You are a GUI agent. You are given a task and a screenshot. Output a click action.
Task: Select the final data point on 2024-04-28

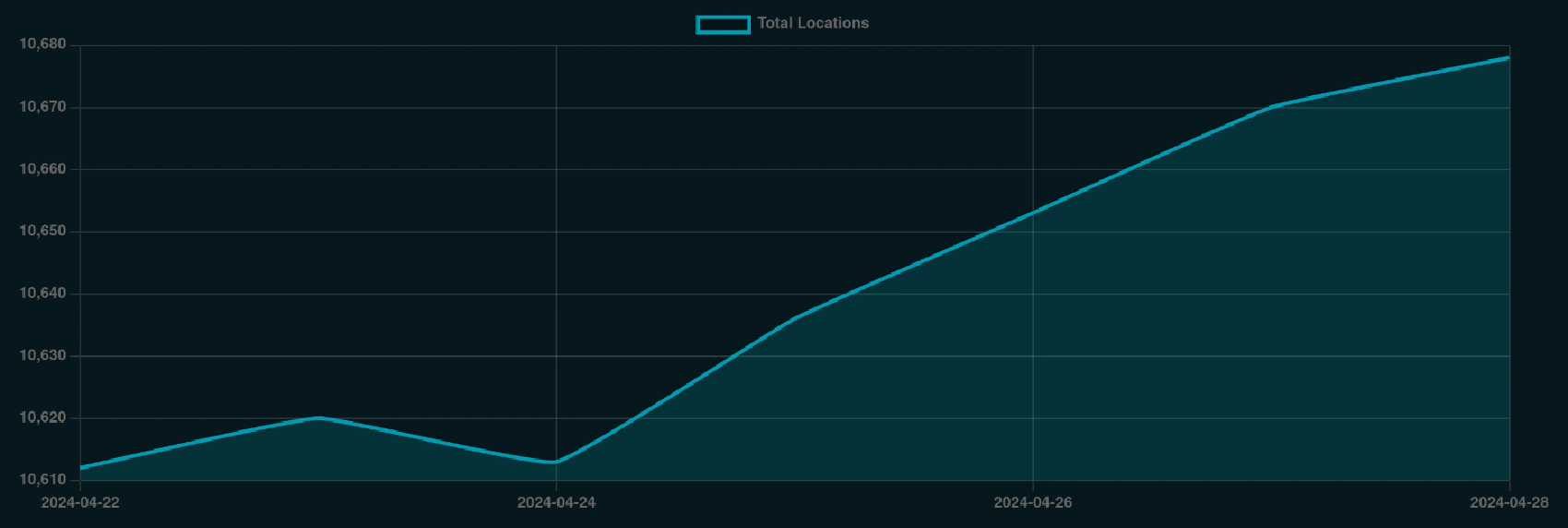(x=1509, y=57)
